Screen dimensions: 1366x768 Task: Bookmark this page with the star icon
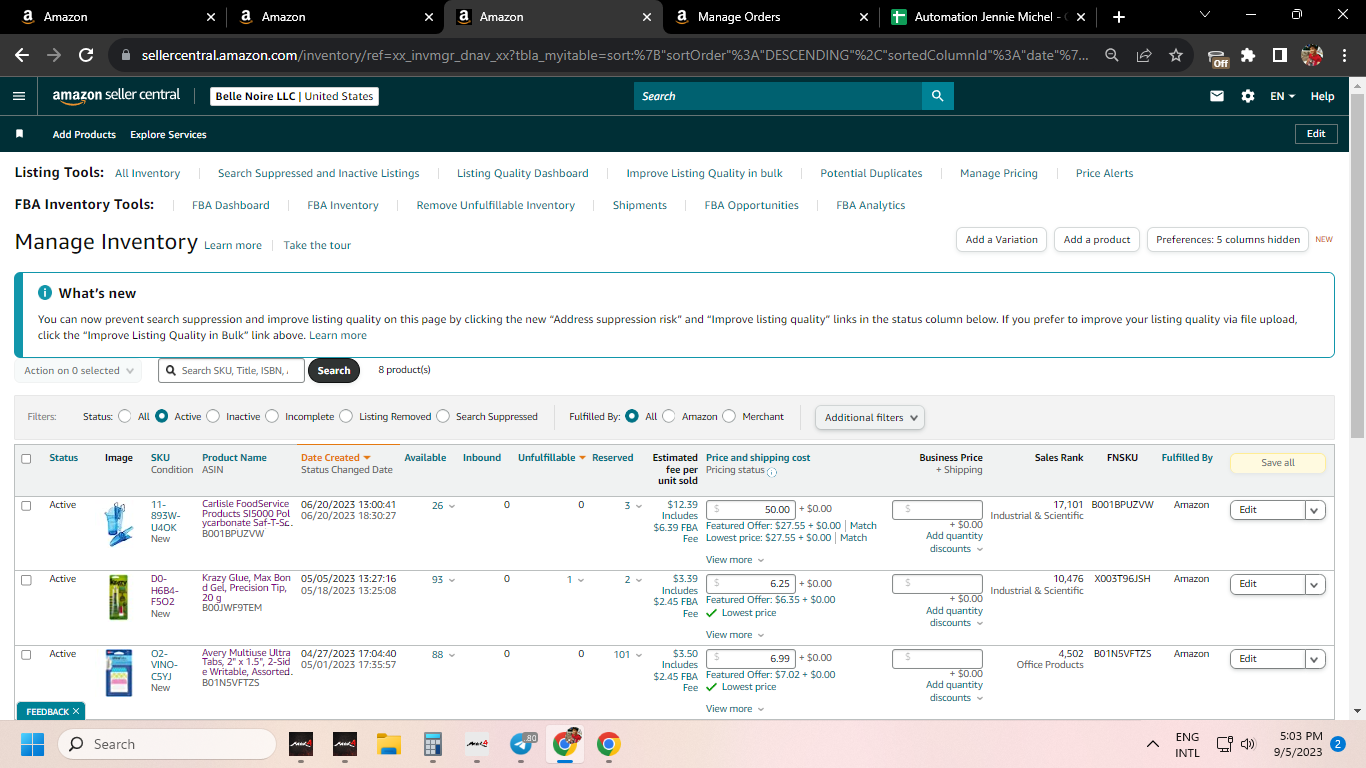pos(1176,55)
